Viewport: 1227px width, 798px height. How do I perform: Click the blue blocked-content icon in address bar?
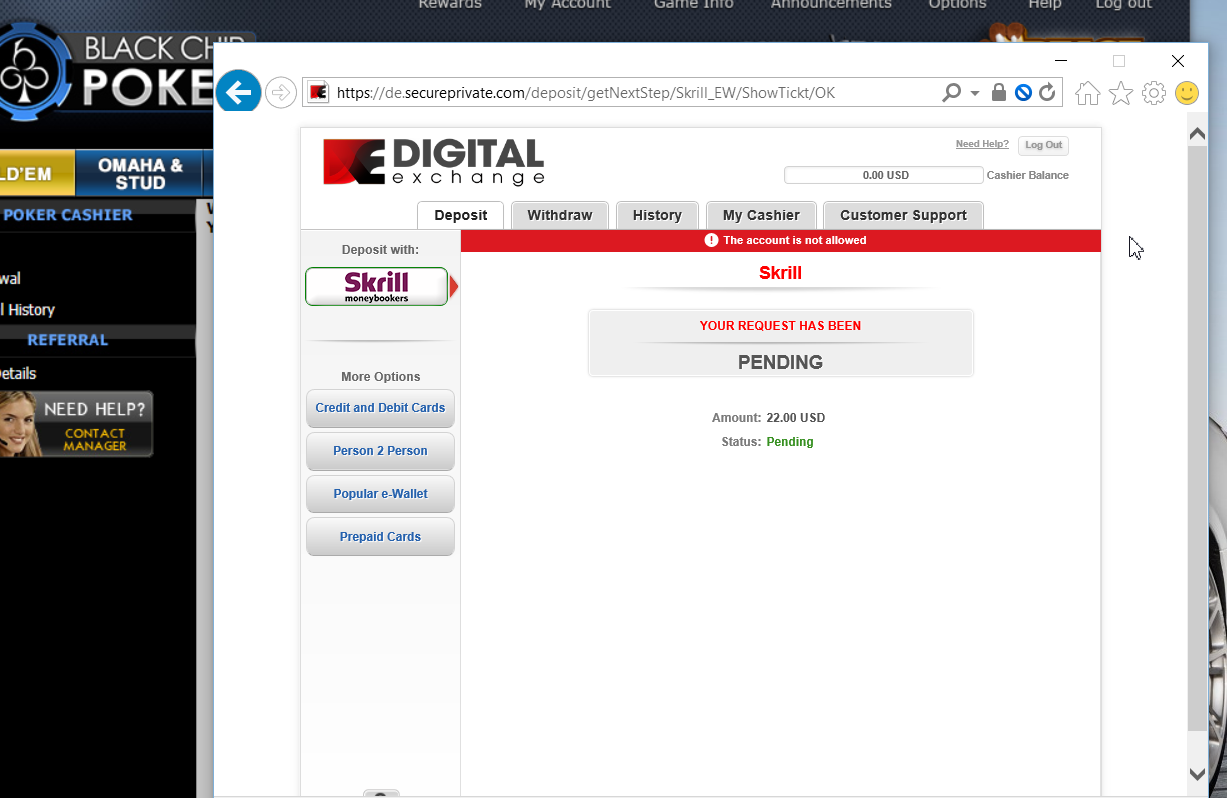coord(1023,93)
